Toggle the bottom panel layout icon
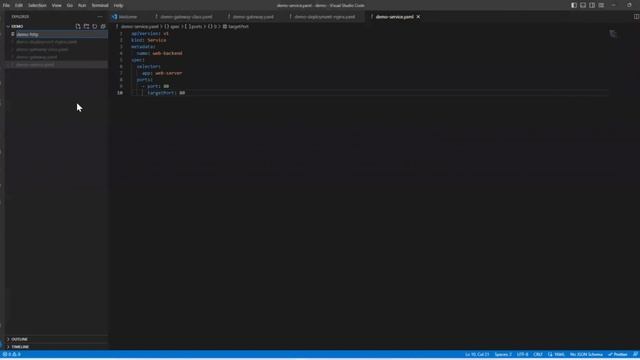The image size is (640, 360). 583,5
